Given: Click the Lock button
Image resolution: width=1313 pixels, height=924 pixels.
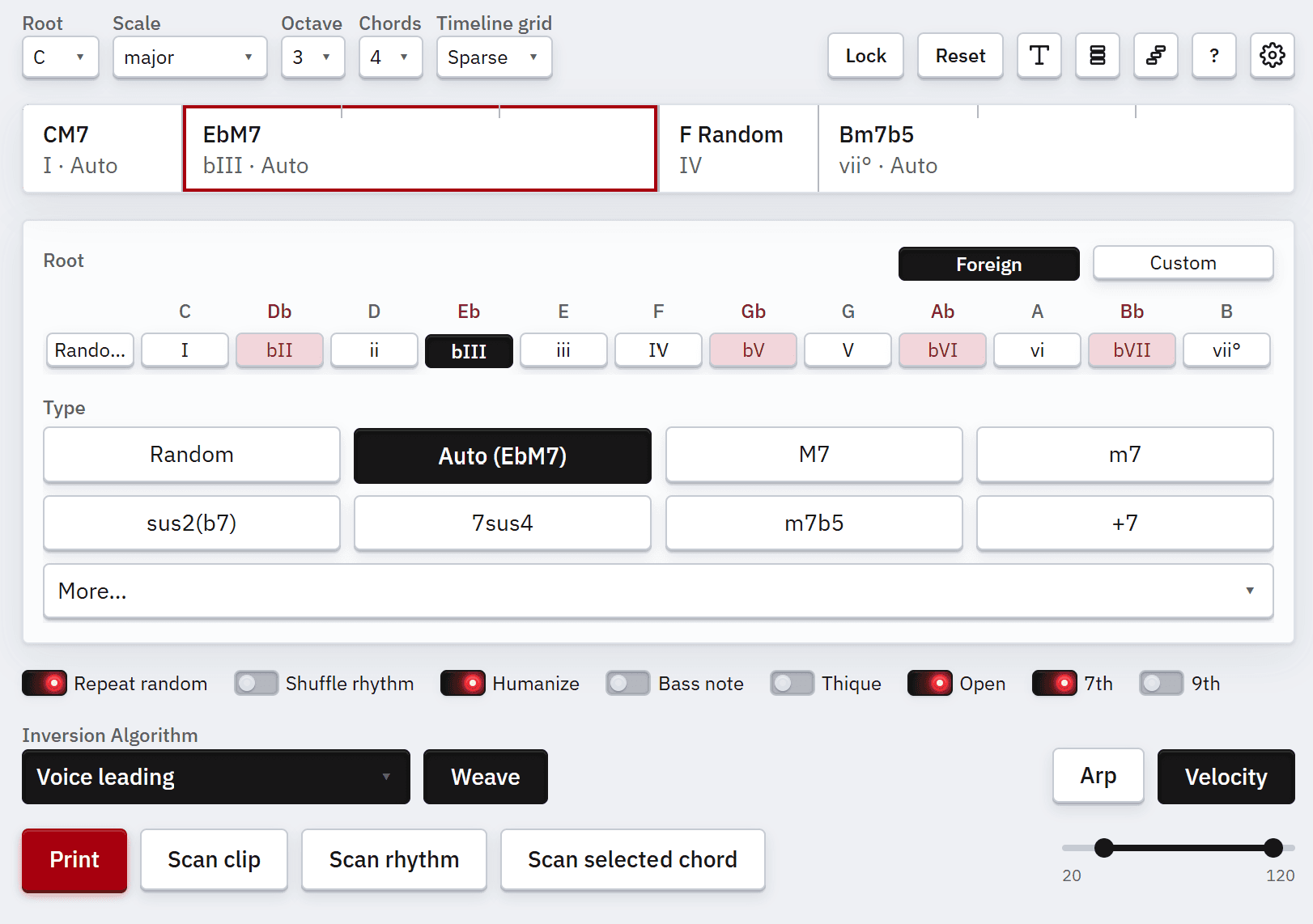Looking at the screenshot, I should 866,56.
